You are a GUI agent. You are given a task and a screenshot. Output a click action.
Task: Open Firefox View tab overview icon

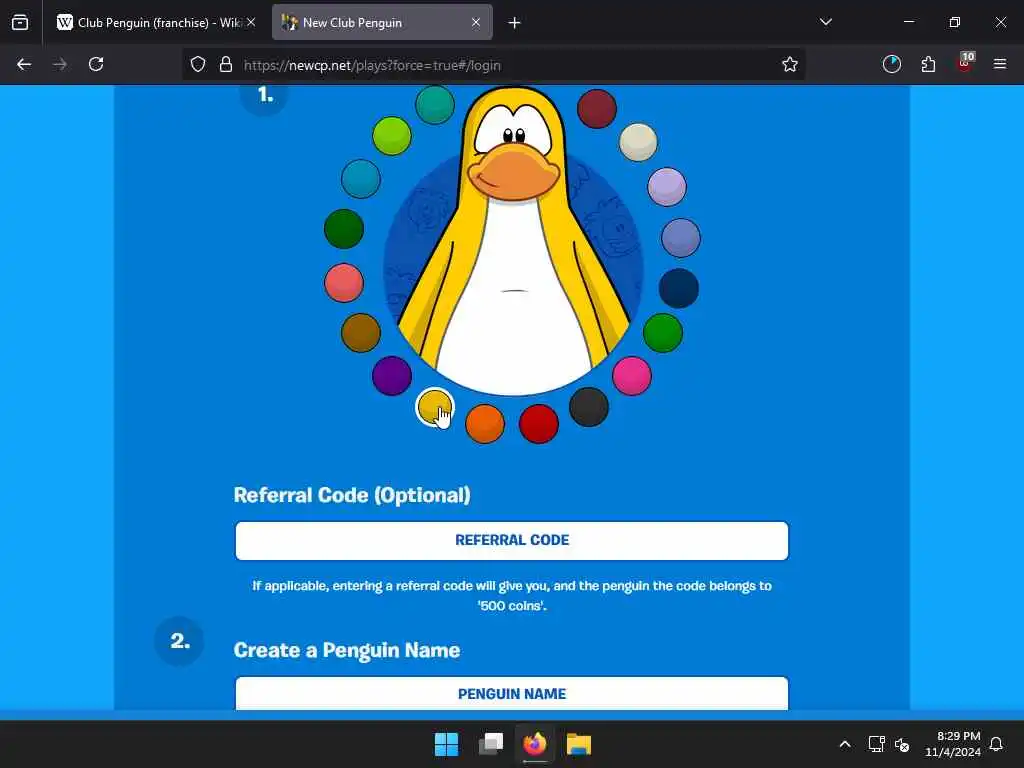20,23
